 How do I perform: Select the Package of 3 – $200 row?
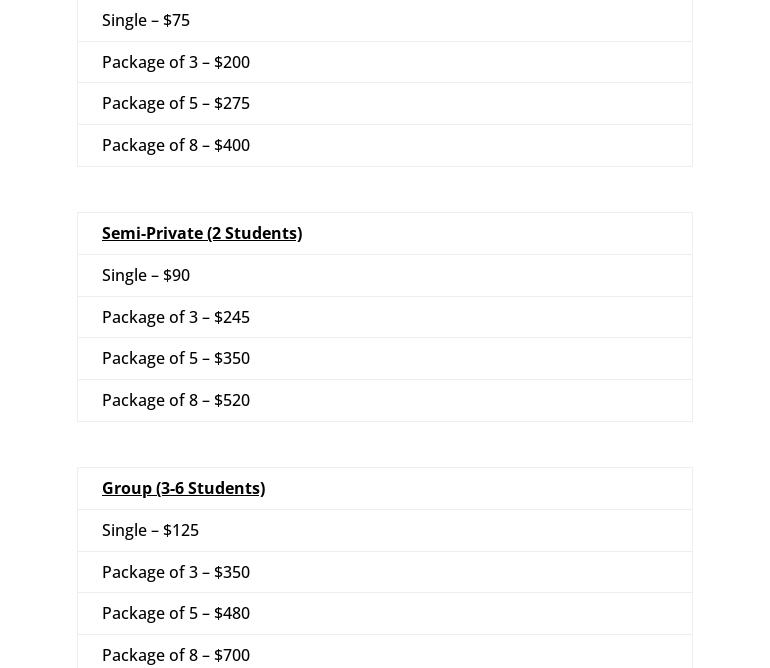(385, 62)
